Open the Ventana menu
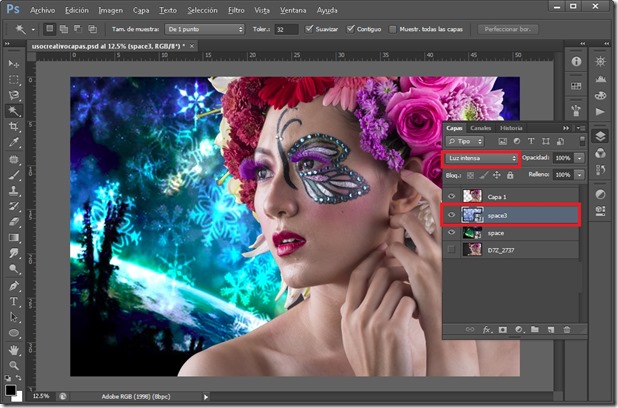 click(x=293, y=10)
